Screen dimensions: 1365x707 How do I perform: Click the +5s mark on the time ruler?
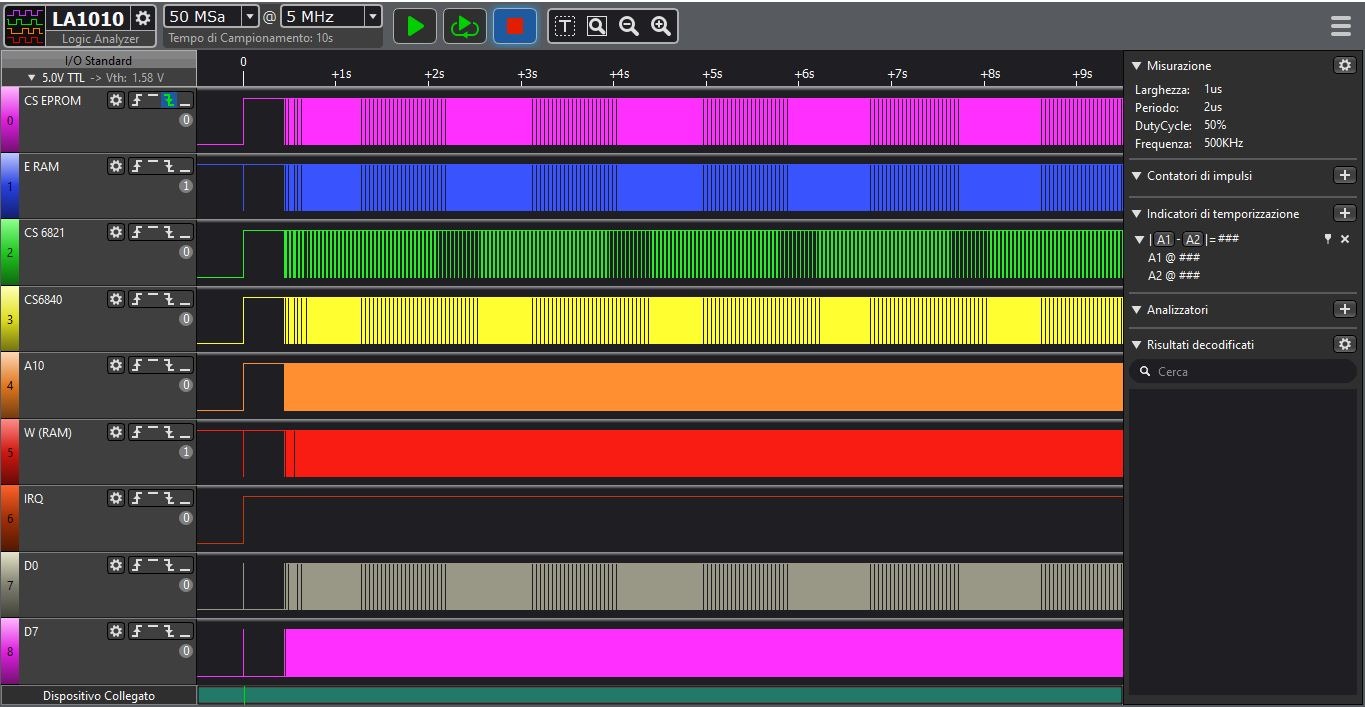tap(711, 74)
